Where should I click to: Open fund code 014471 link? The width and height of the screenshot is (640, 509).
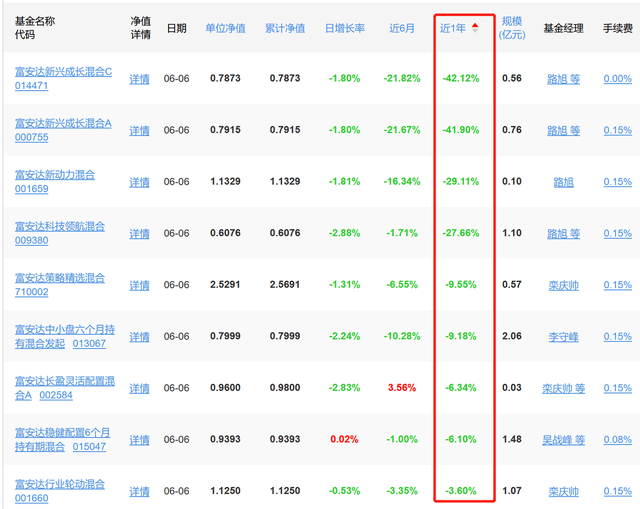click(31, 86)
